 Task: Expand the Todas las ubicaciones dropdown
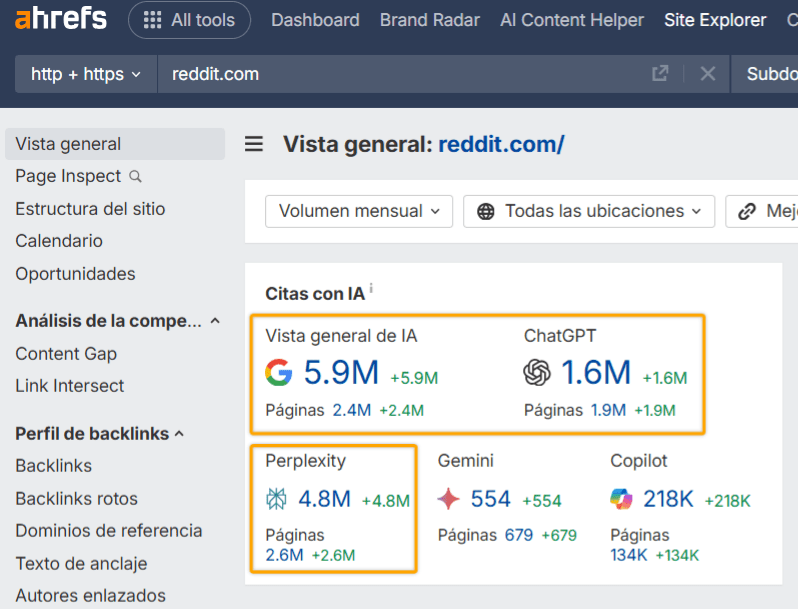589,211
